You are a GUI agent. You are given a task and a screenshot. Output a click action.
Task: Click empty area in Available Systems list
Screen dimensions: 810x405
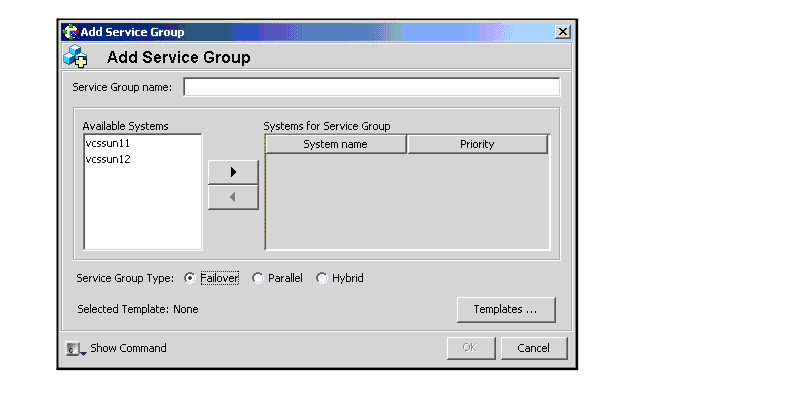click(142, 210)
